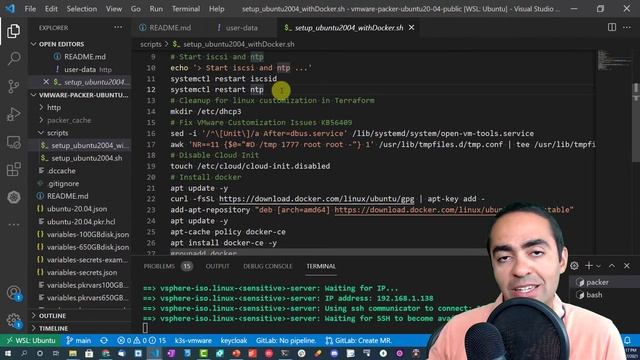Click GitLab: Create MR status item
Image resolution: width=640 pixels, height=360 pixels.
coord(358,340)
